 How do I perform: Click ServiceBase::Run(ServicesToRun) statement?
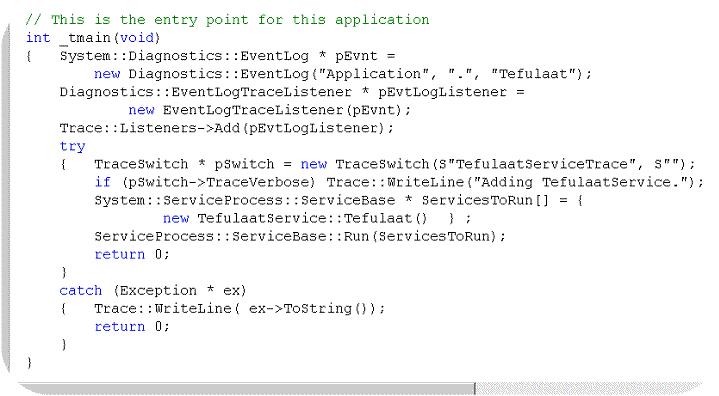(x=300, y=236)
